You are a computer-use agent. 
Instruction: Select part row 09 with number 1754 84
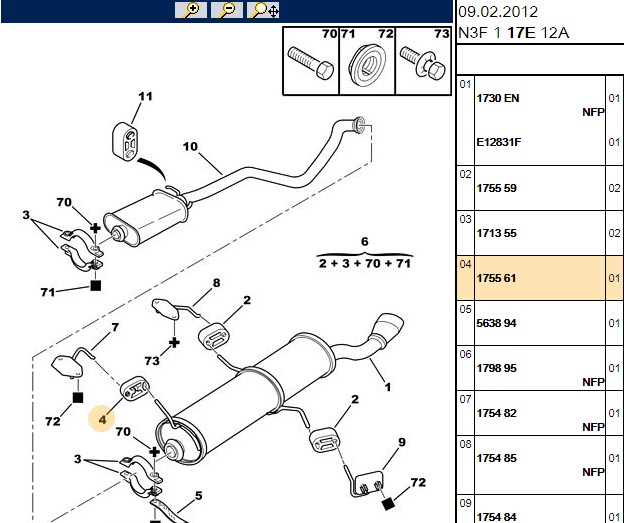click(539, 509)
